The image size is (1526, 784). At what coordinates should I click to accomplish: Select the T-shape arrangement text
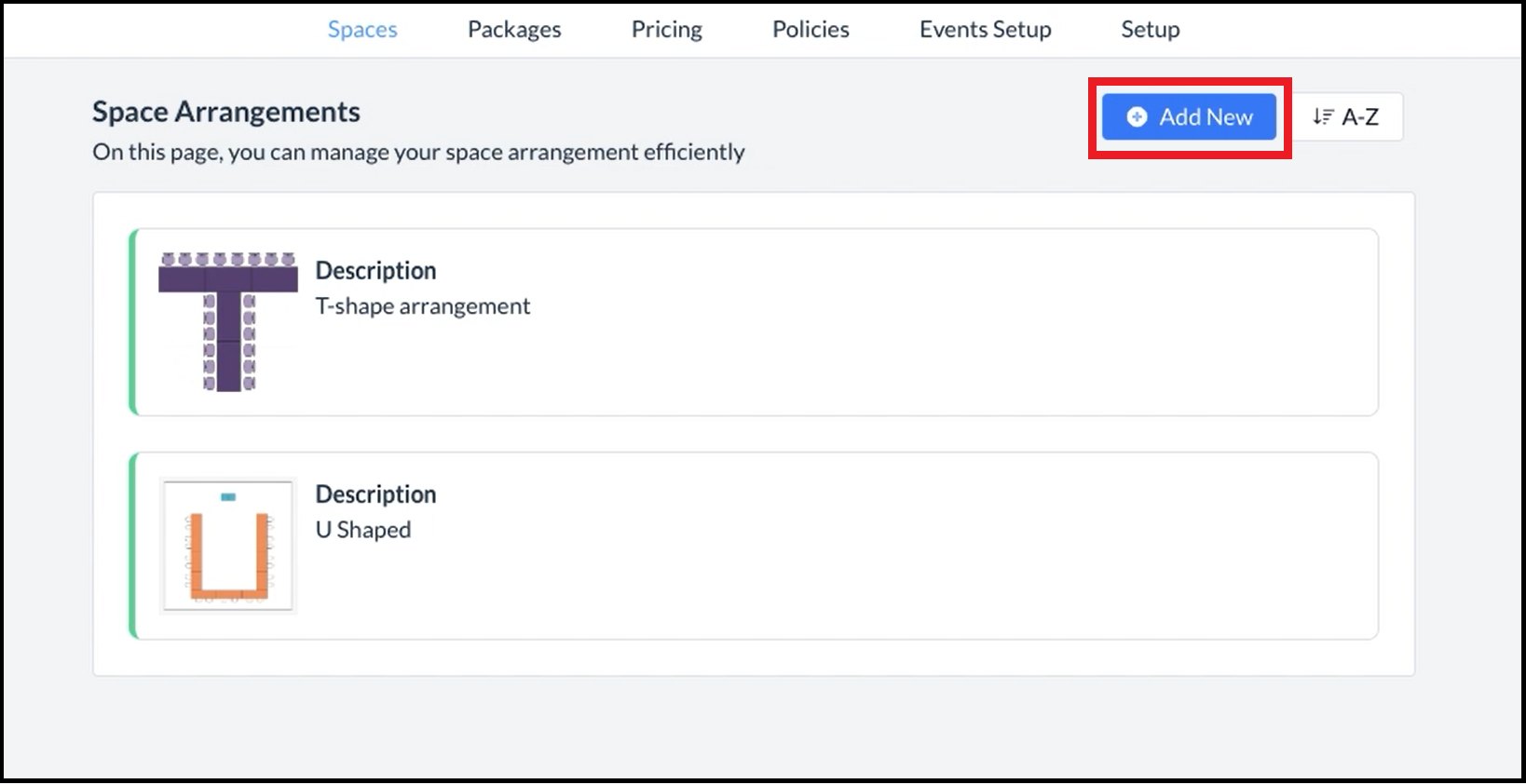click(423, 306)
